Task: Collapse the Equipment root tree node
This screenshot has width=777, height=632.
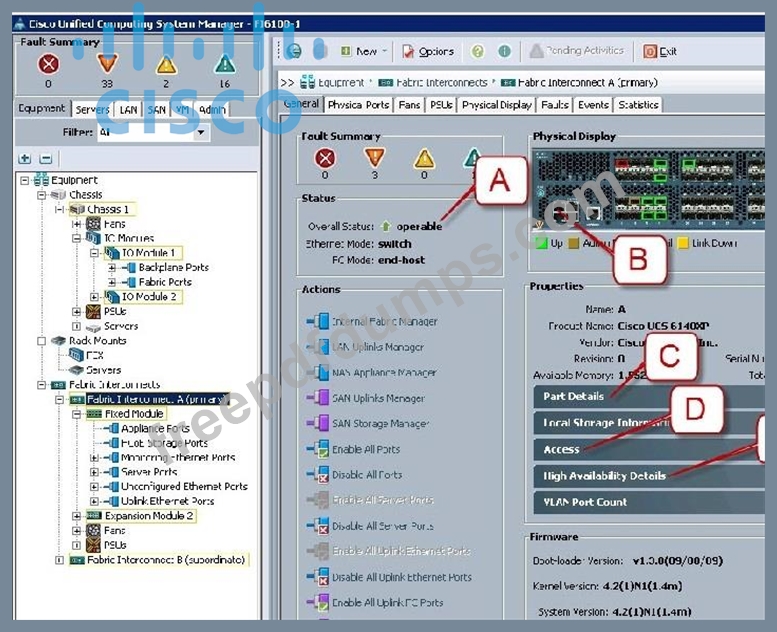Action: (24, 180)
